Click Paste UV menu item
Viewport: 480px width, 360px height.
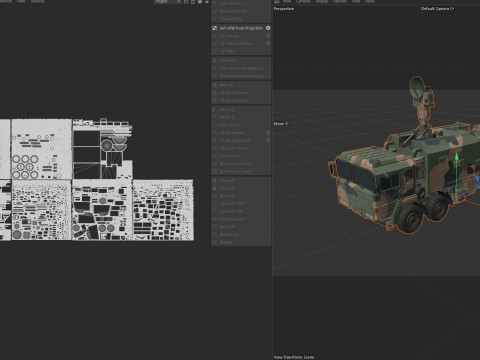point(241,188)
